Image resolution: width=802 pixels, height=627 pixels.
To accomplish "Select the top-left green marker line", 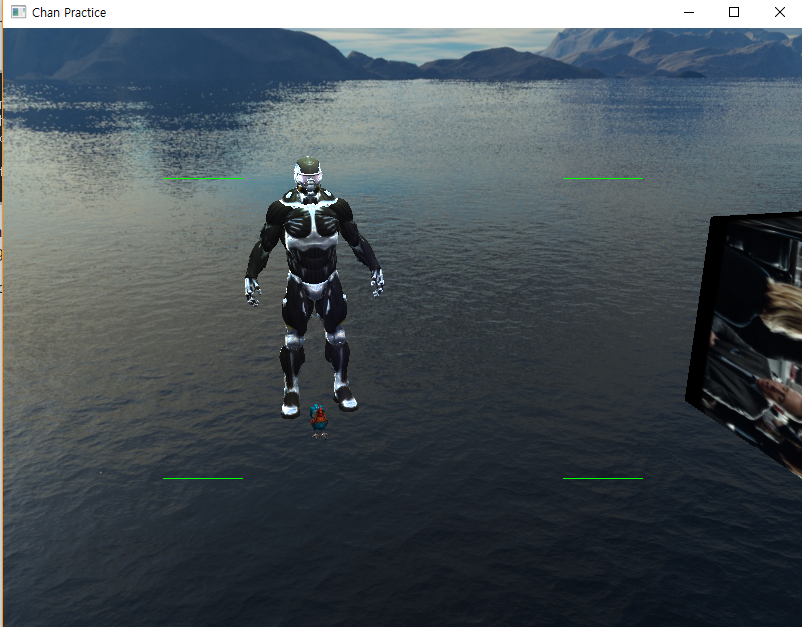I will point(203,178).
